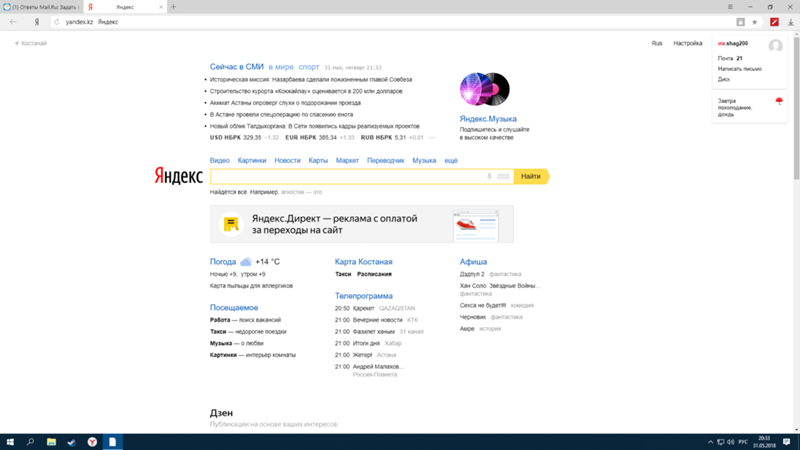Open the Новости service link

tap(287, 160)
